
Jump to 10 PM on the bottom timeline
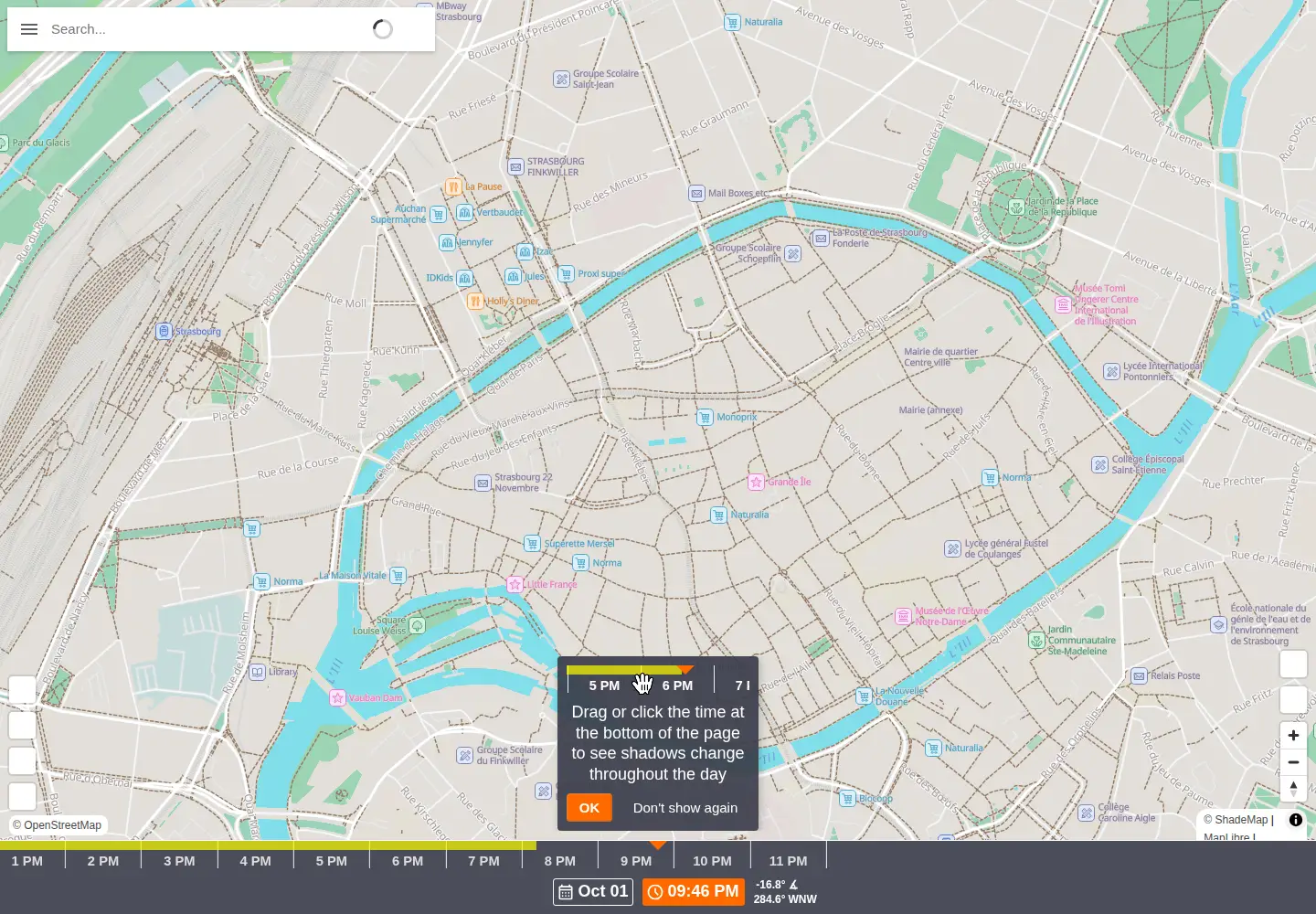pos(712,861)
